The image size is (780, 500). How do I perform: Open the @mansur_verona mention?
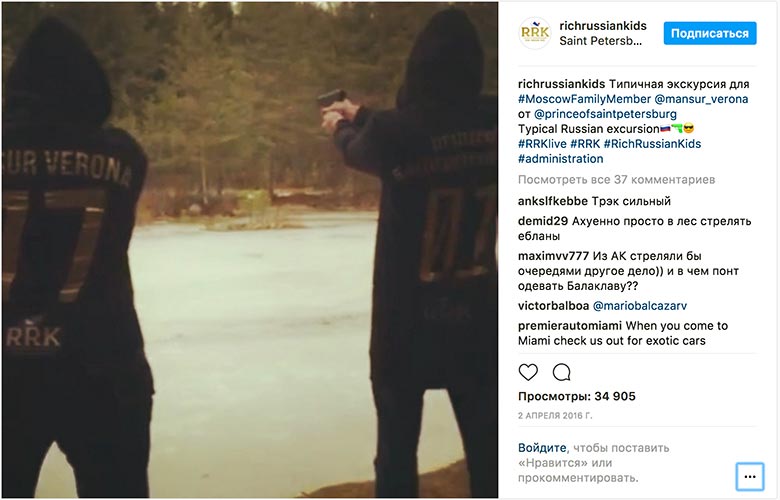point(701,99)
